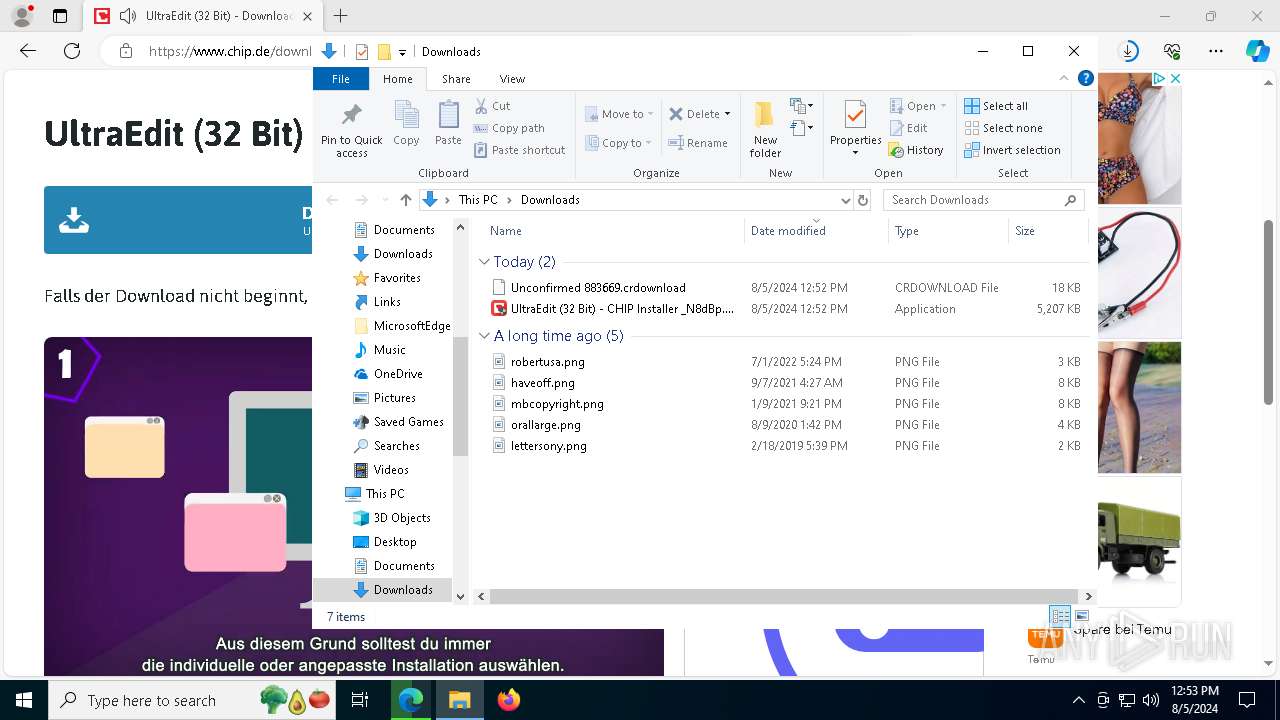Click Copy path in the ribbon
Image resolution: width=1280 pixels, height=720 pixels.
(509, 128)
